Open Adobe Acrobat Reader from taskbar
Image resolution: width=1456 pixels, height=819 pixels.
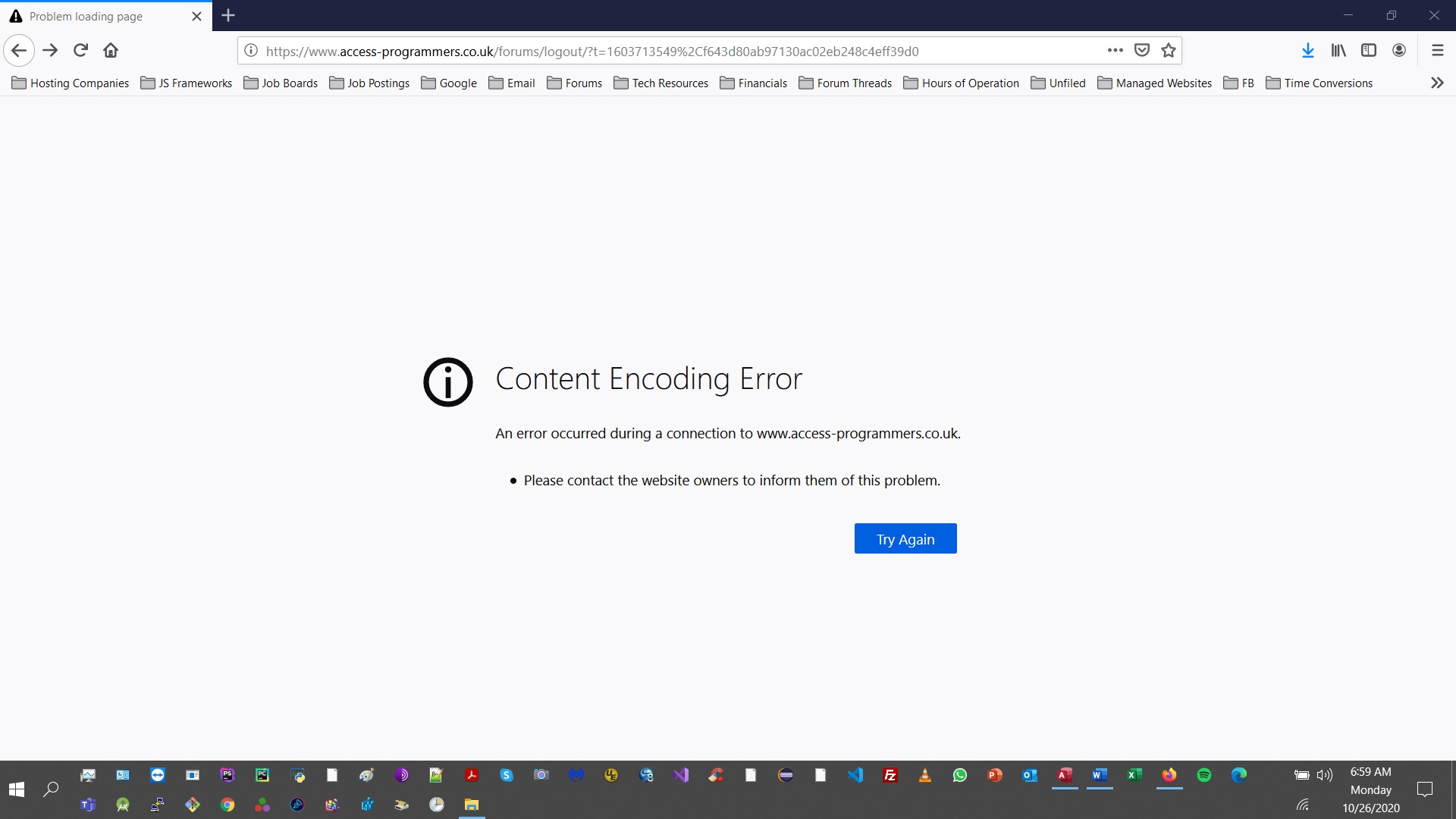pos(472,775)
